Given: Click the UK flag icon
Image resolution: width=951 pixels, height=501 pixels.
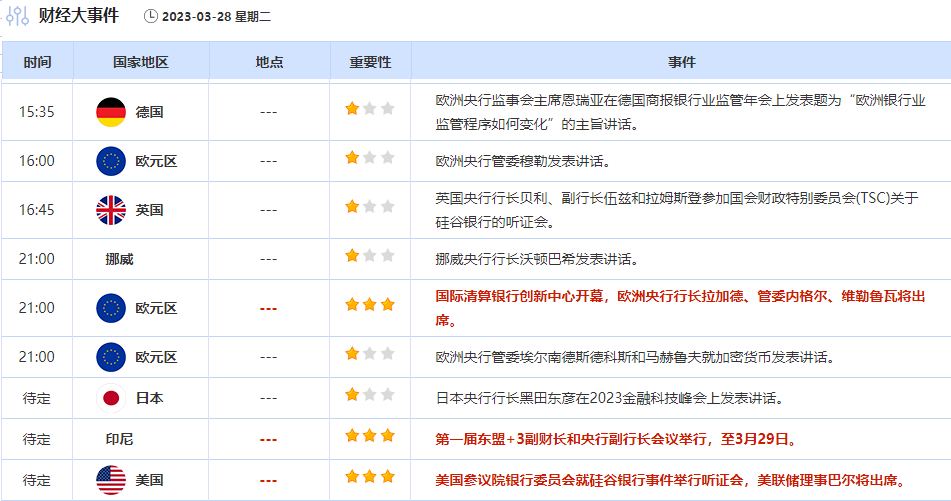Looking at the screenshot, I should (x=111, y=210).
